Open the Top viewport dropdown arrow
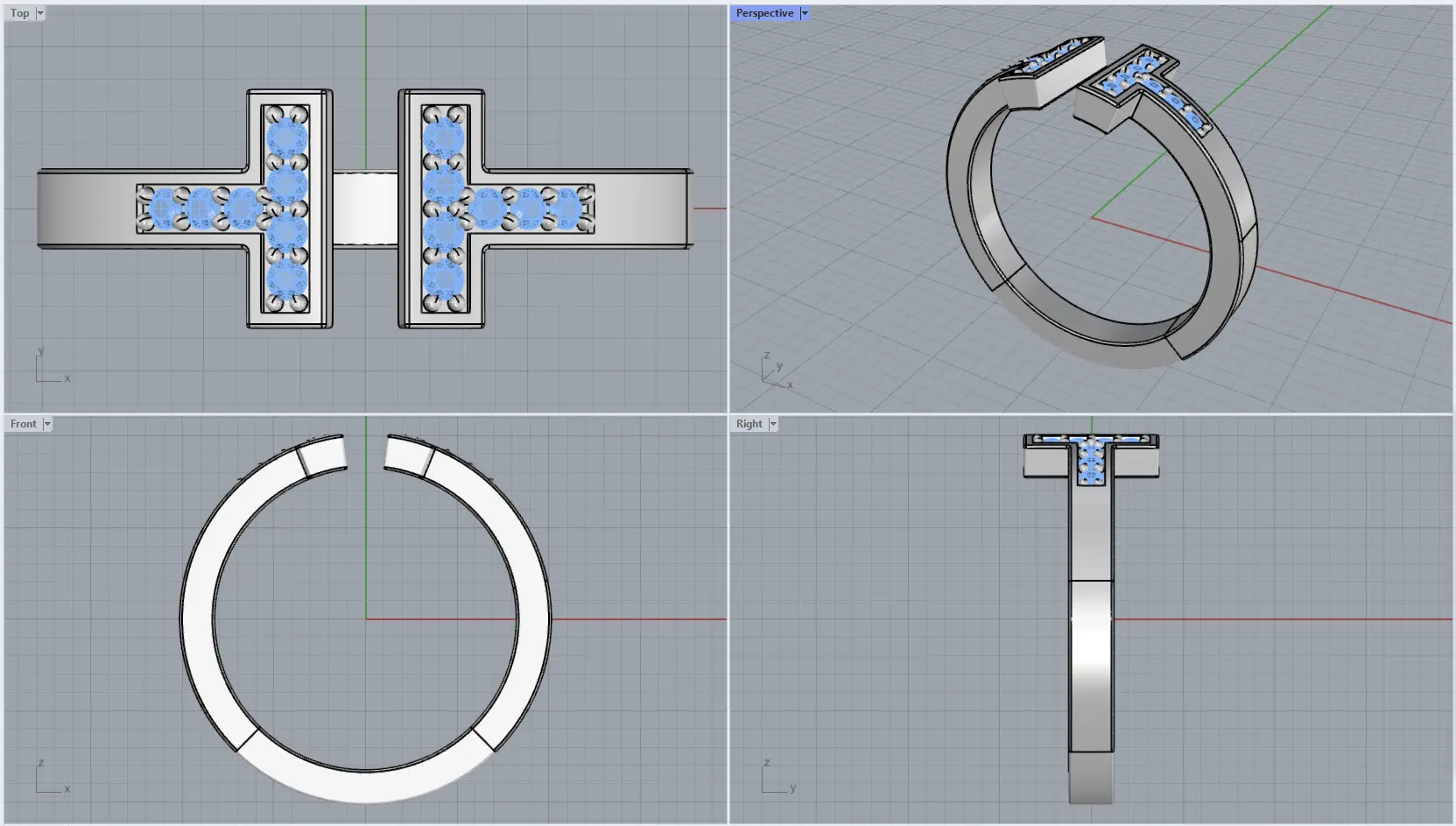1456x826 pixels. pos(40,13)
